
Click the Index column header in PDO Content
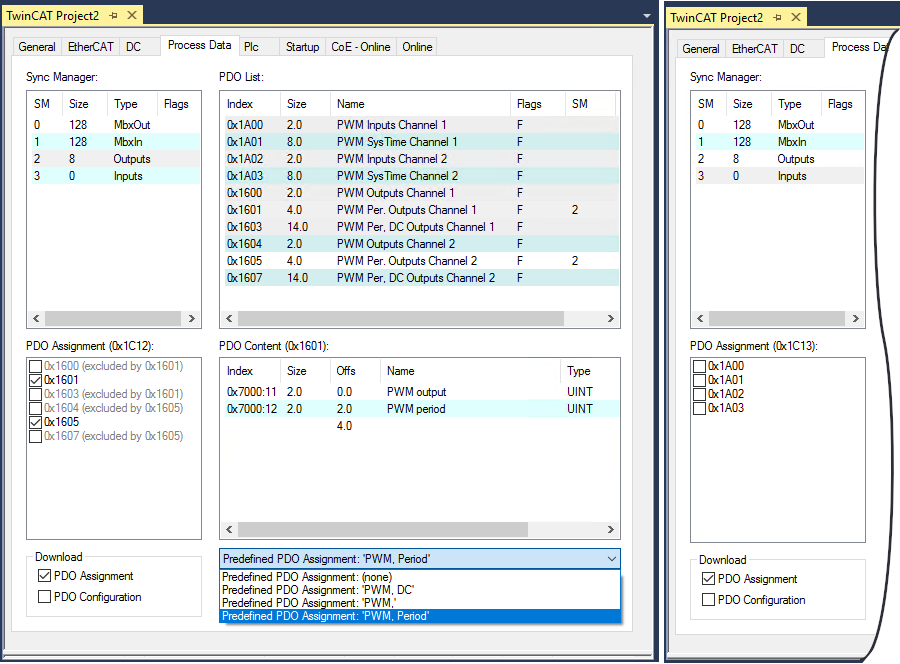[251, 371]
